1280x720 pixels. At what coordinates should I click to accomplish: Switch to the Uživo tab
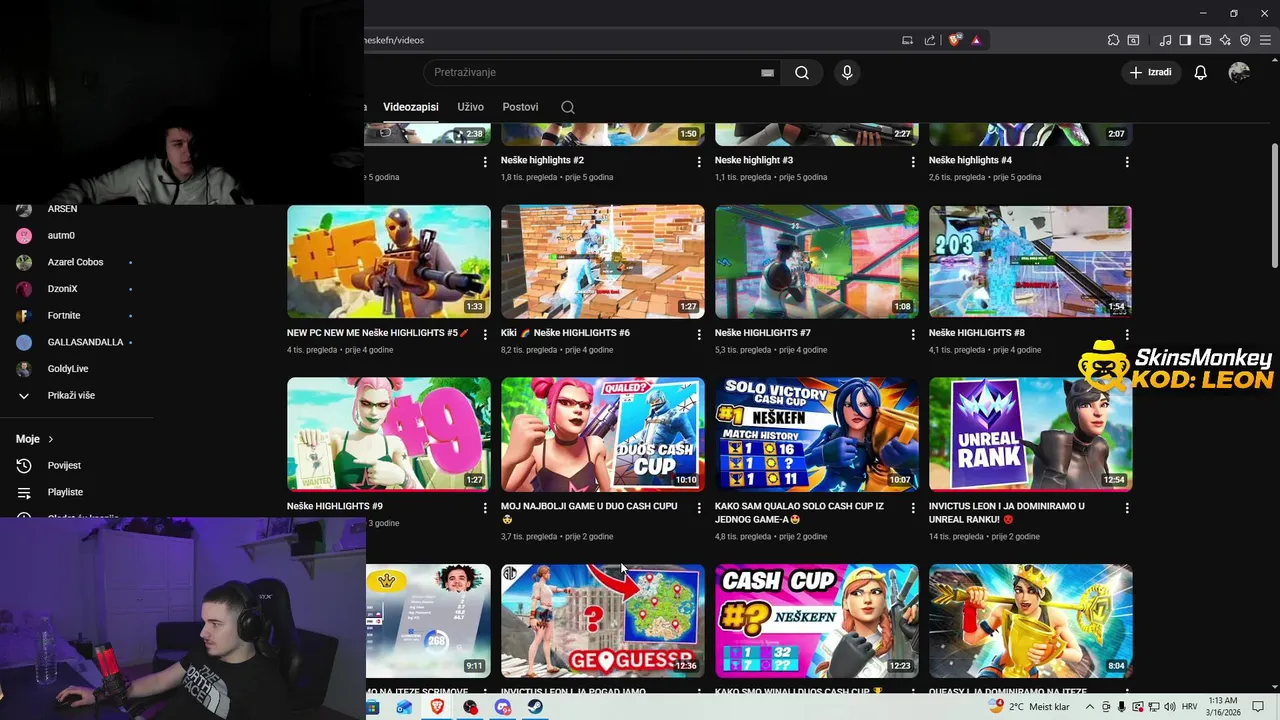click(470, 107)
